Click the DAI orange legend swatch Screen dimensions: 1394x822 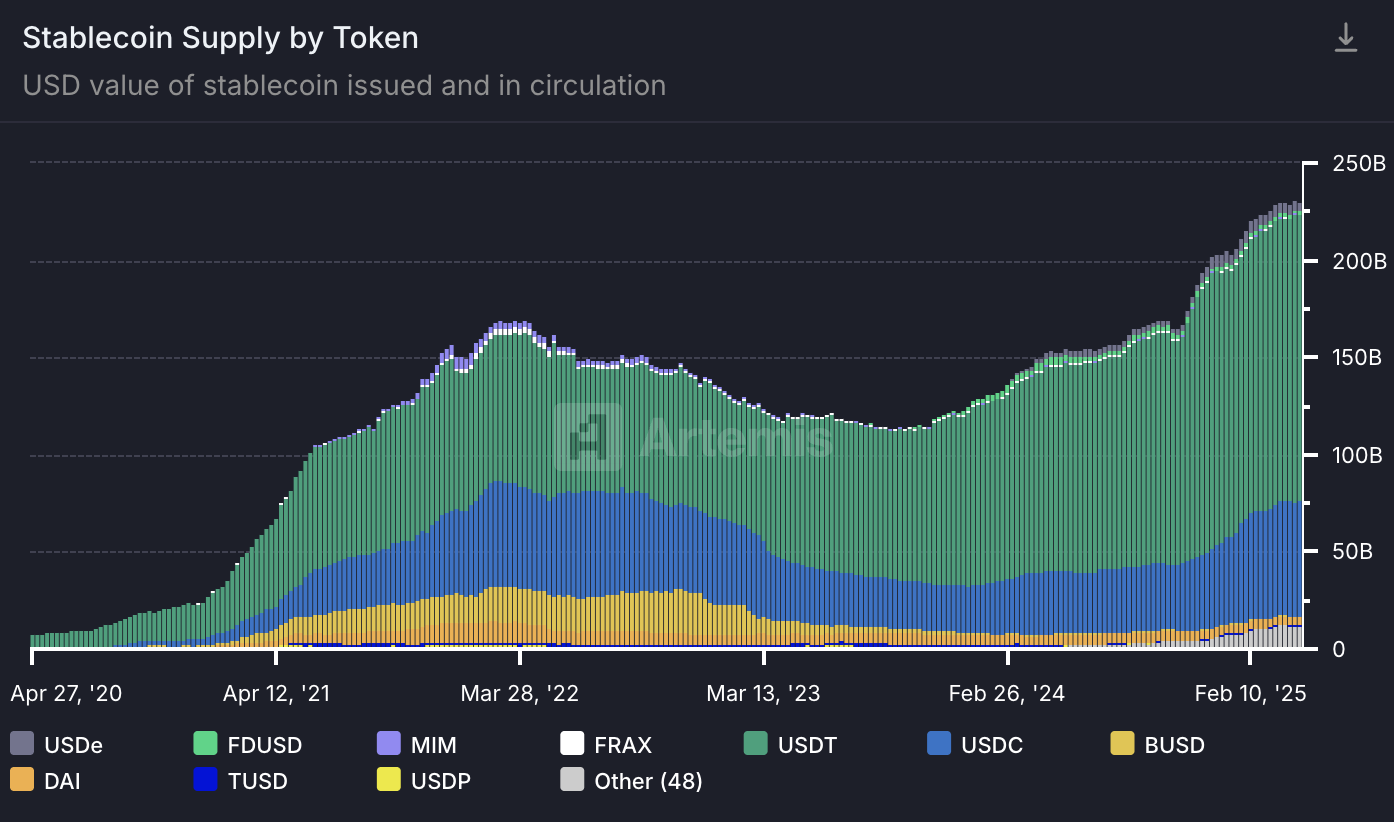22,780
